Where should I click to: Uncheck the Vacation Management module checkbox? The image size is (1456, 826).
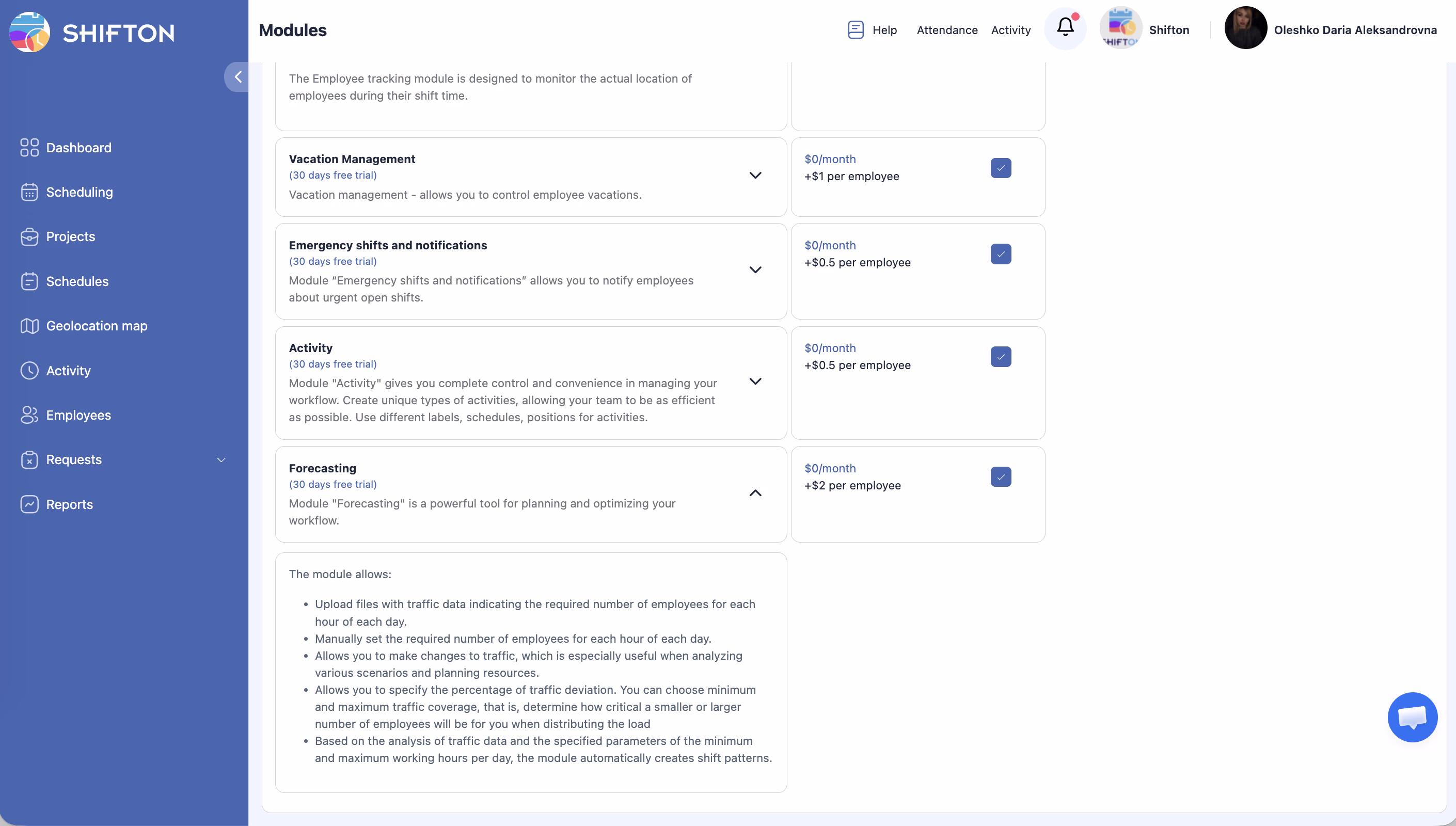coord(1001,168)
